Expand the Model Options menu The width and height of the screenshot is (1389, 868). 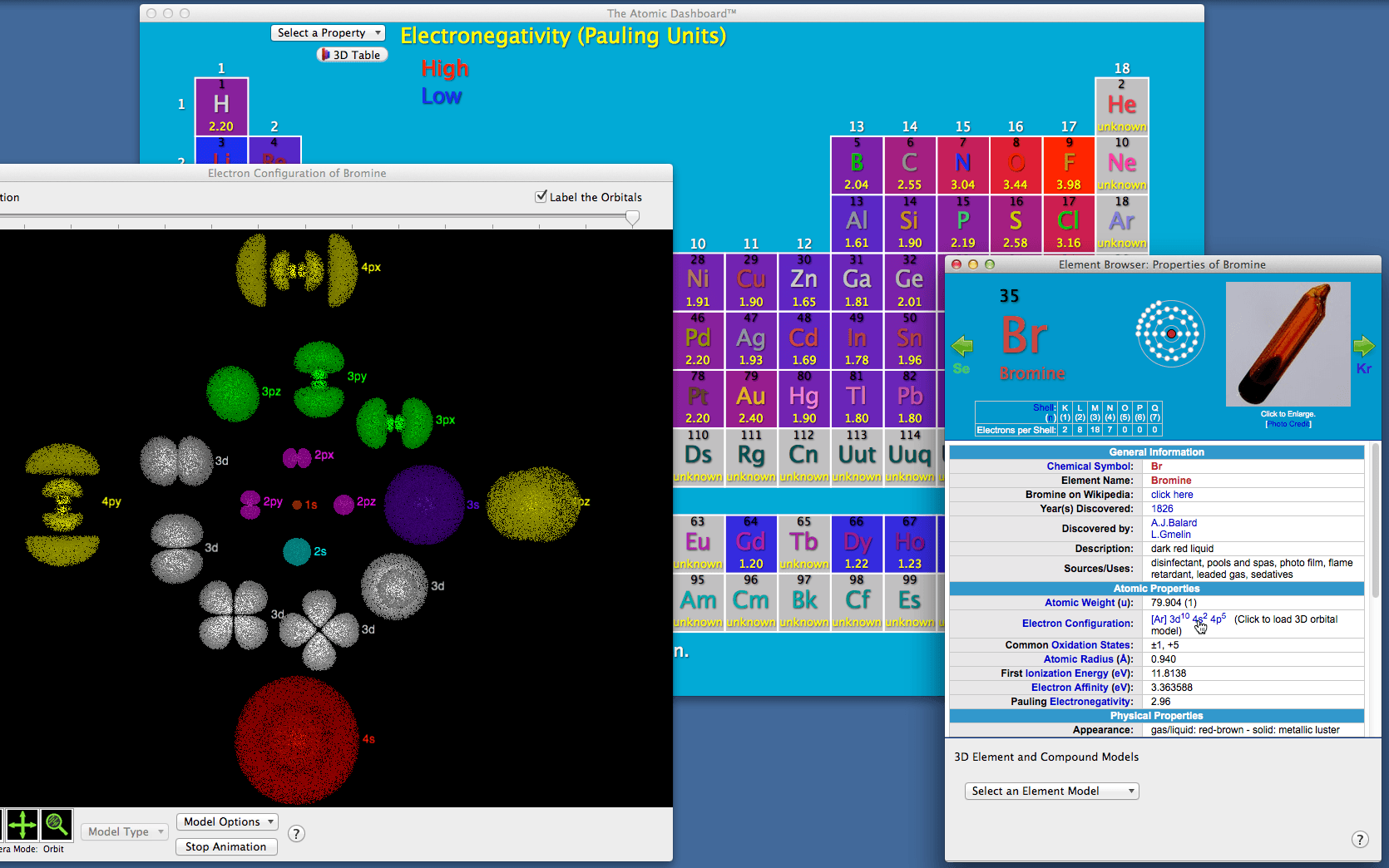[227, 821]
